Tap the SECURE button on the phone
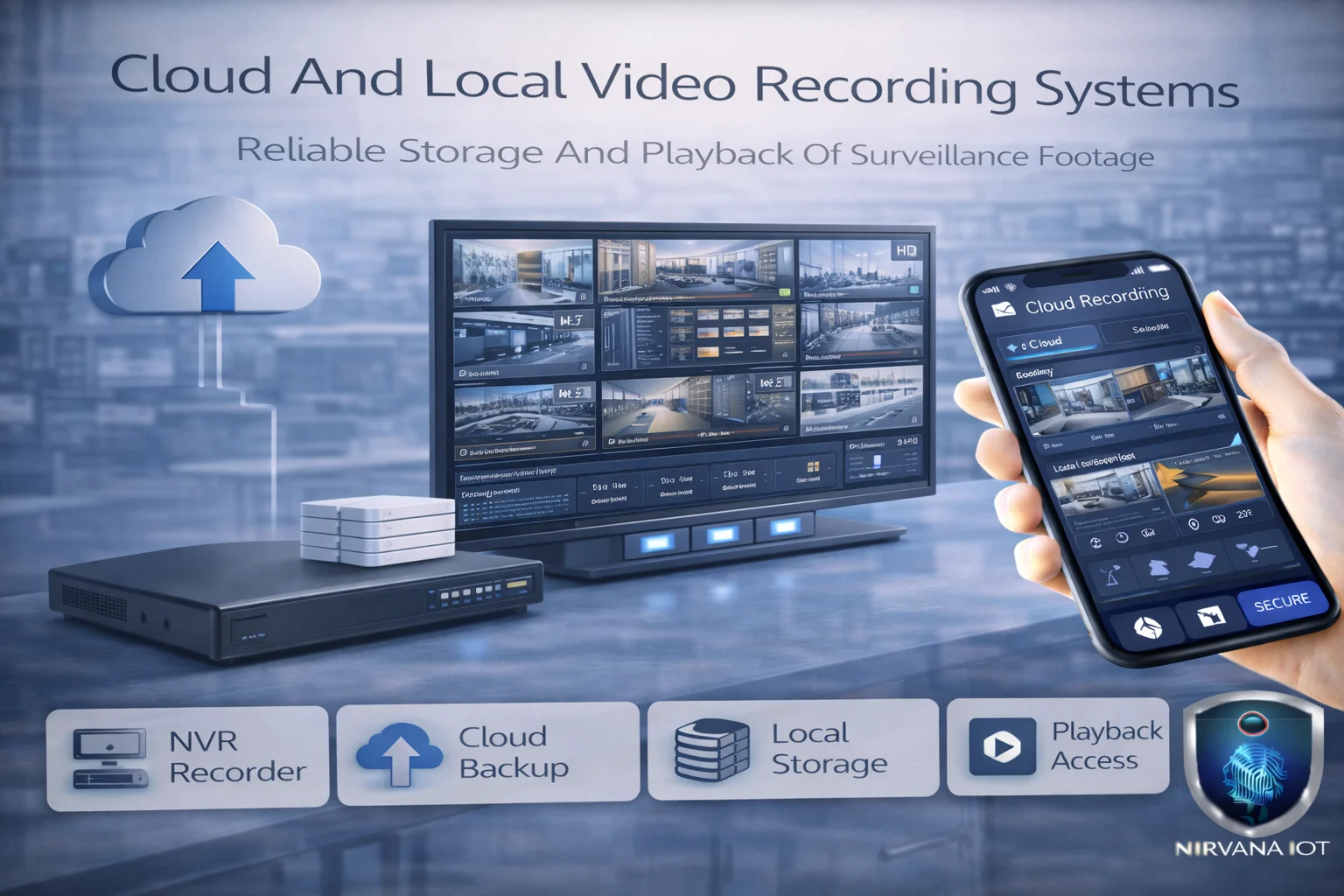1344x896 pixels. pos(1281,603)
